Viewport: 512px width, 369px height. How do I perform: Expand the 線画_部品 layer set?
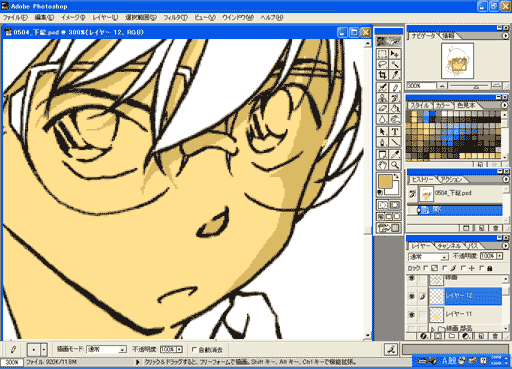(x=433, y=329)
